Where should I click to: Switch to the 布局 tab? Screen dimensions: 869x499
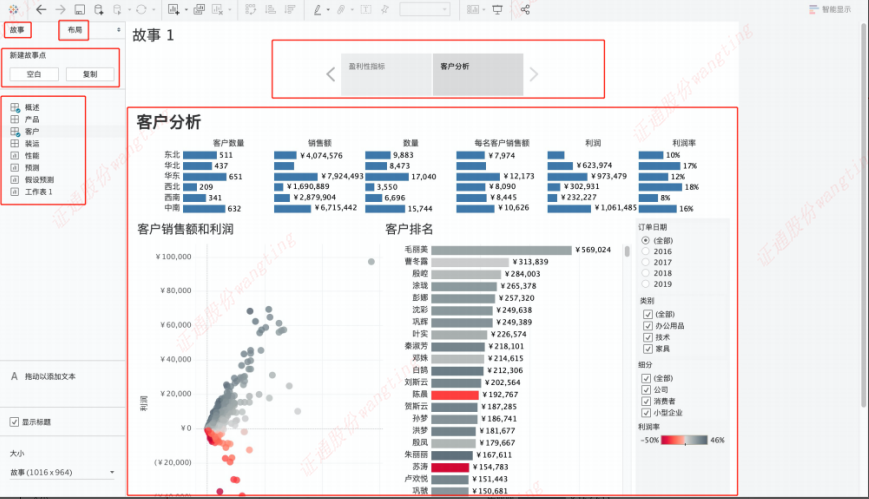pos(74,30)
